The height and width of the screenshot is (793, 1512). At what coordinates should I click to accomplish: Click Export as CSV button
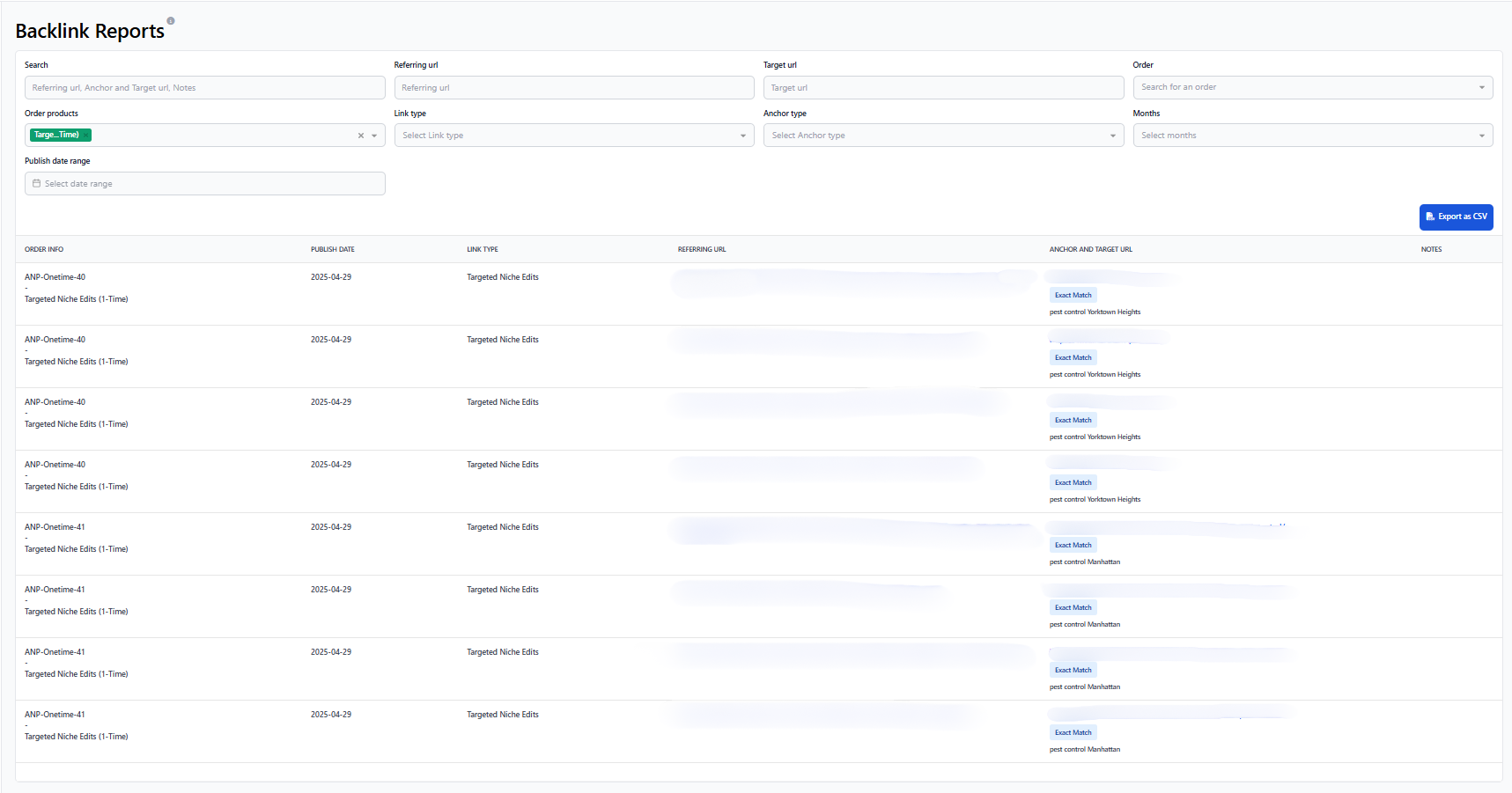click(1456, 217)
